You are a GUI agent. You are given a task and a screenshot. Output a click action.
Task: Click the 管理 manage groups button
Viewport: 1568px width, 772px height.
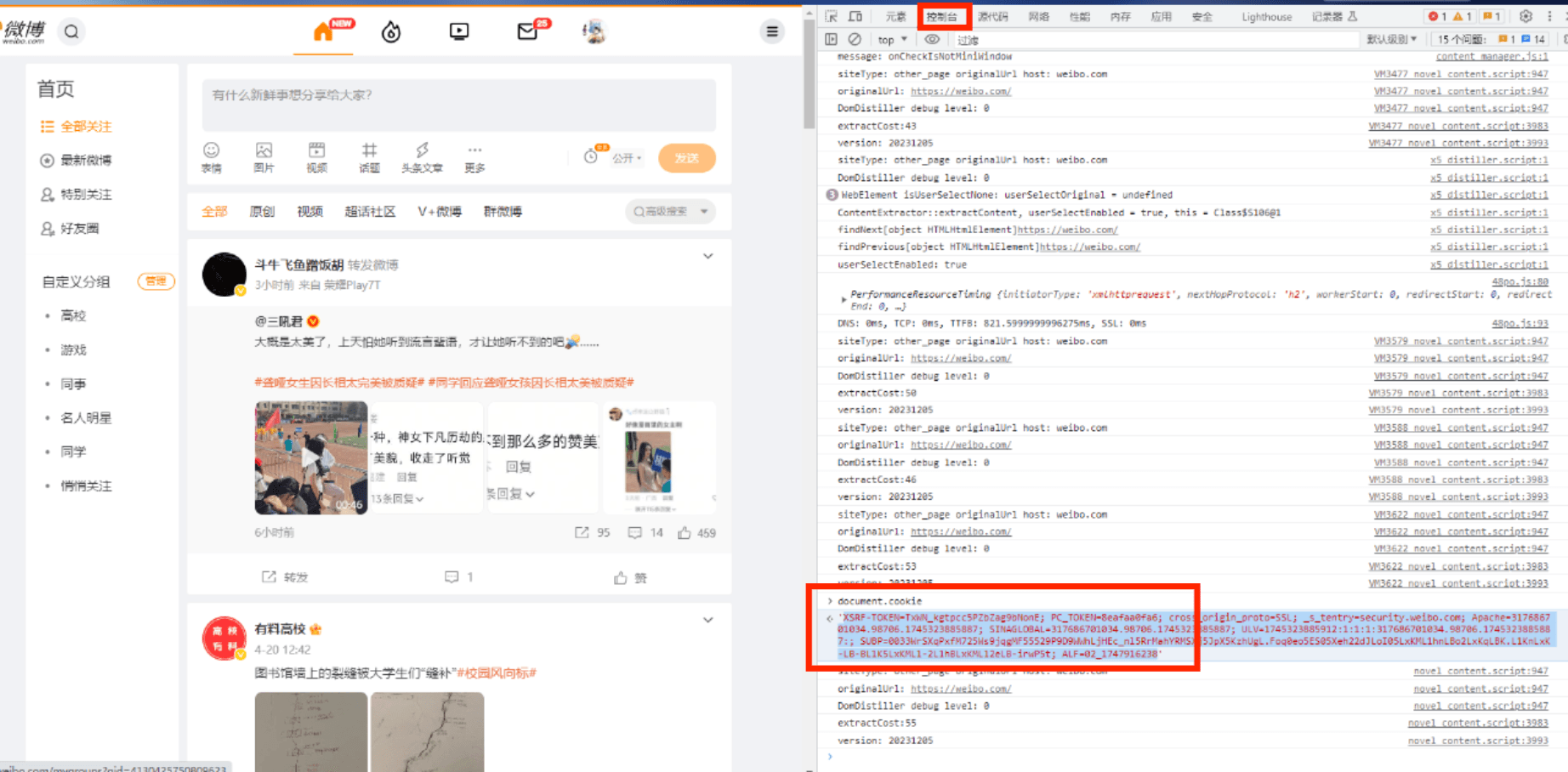[156, 281]
